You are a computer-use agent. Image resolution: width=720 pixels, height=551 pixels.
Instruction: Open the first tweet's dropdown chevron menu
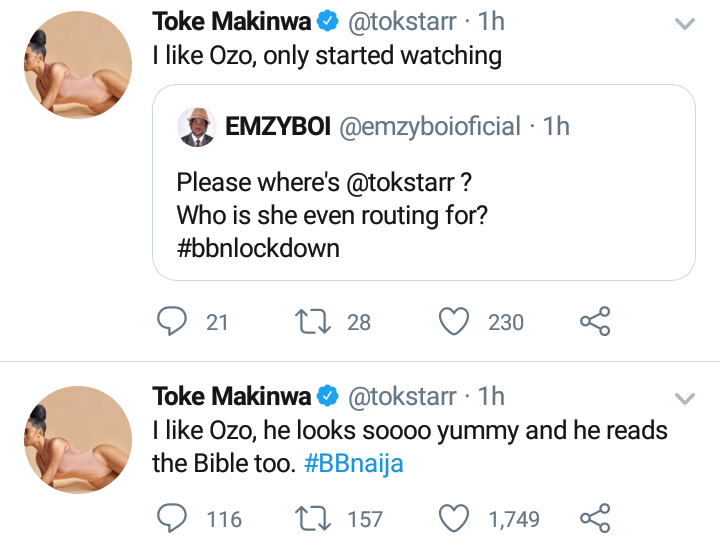pyautogui.click(x=685, y=23)
